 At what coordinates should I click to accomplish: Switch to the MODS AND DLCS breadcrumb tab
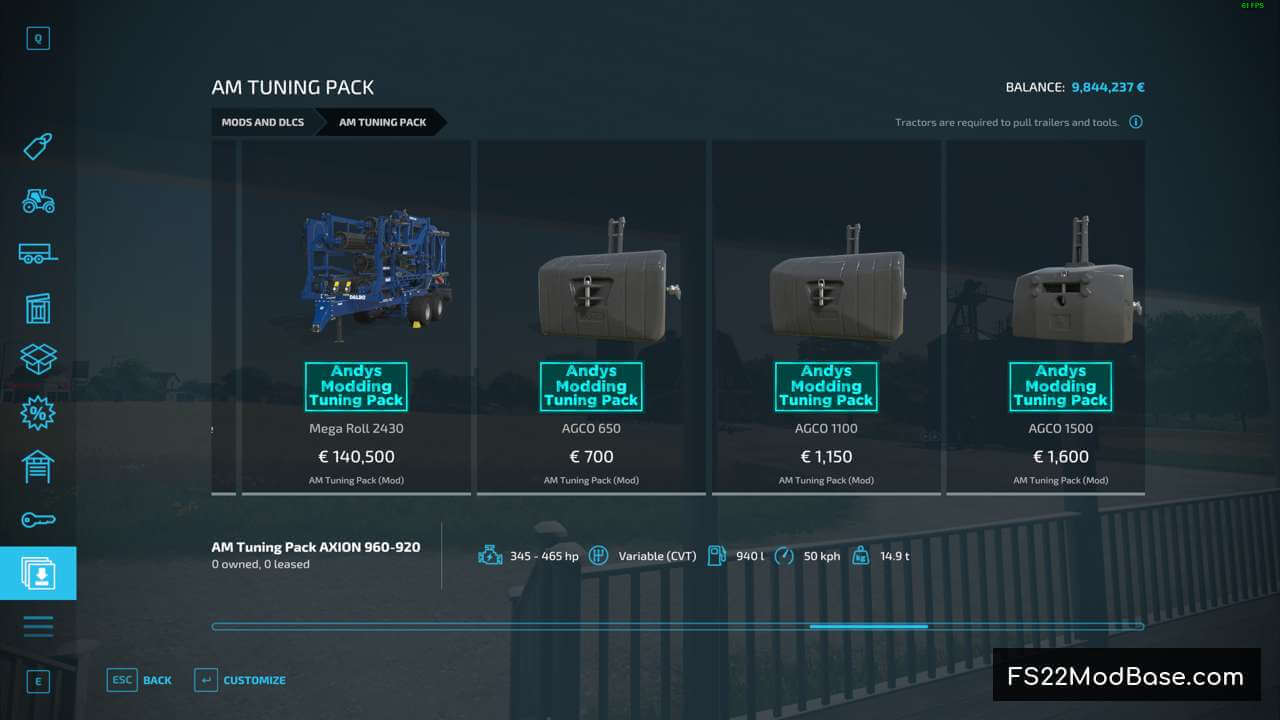click(263, 122)
